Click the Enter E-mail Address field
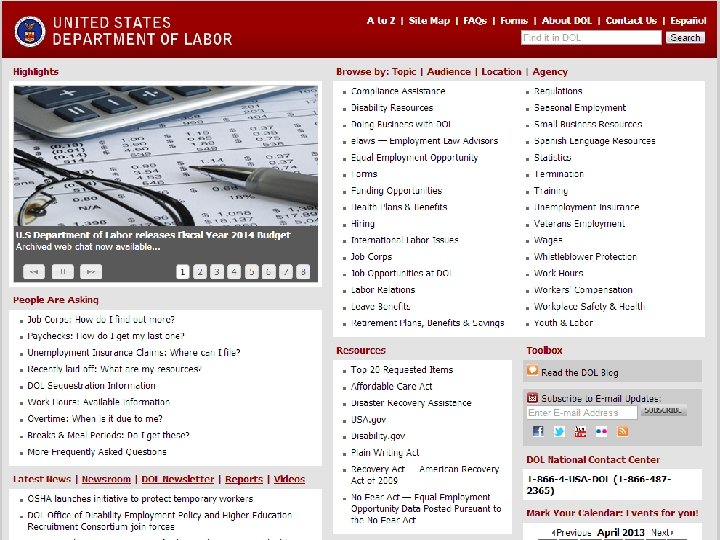 pos(582,412)
